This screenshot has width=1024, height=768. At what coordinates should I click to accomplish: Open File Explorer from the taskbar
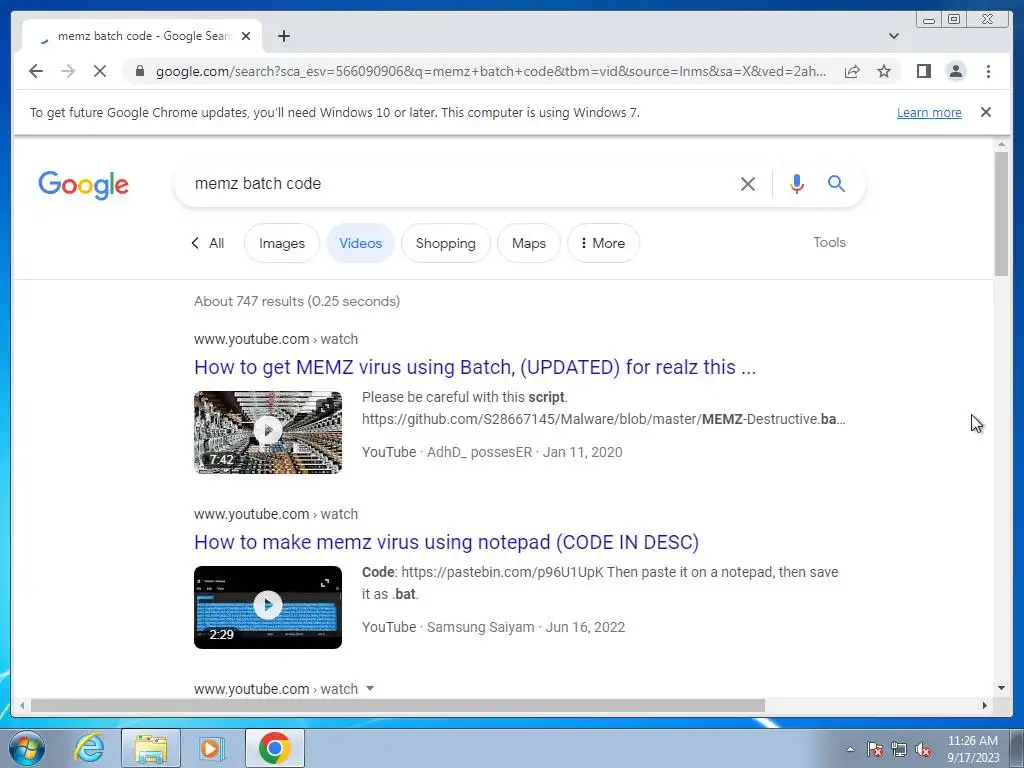pos(150,748)
